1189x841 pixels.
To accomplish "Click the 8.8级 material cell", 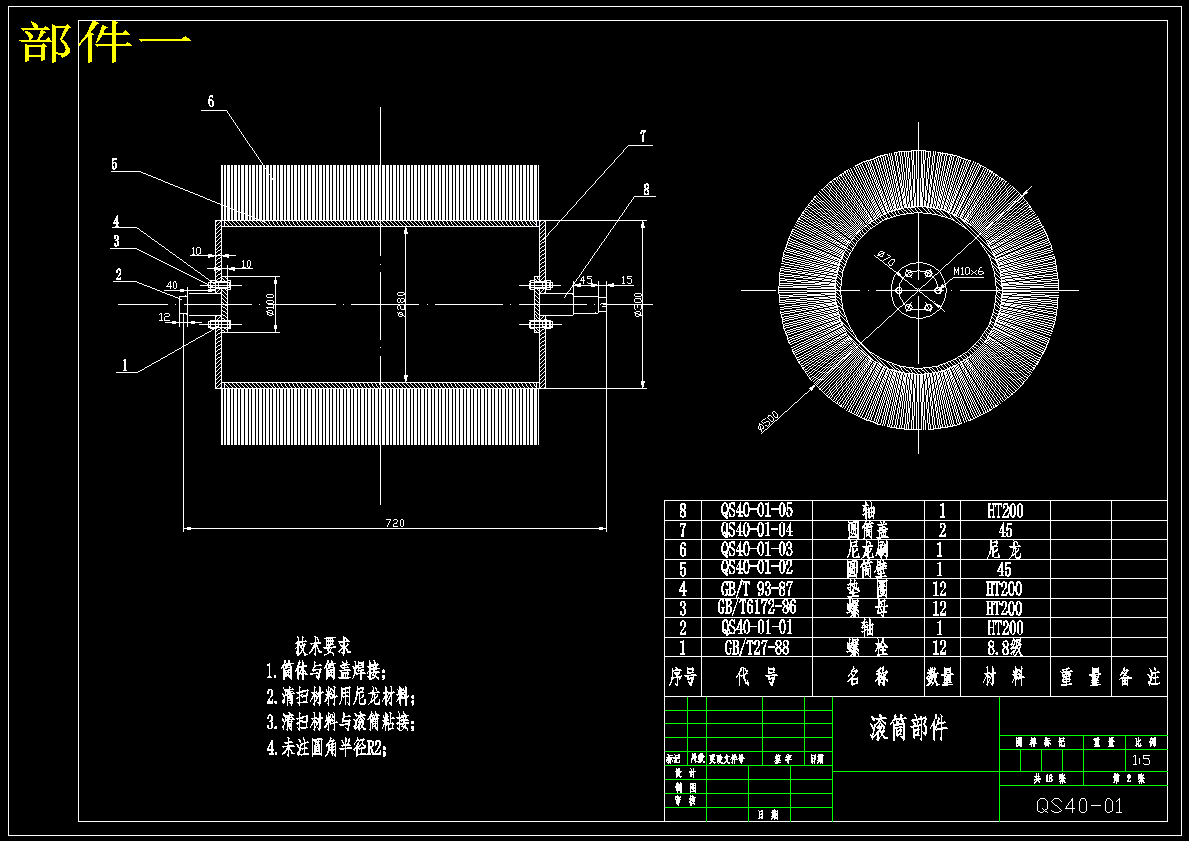I will point(1005,647).
